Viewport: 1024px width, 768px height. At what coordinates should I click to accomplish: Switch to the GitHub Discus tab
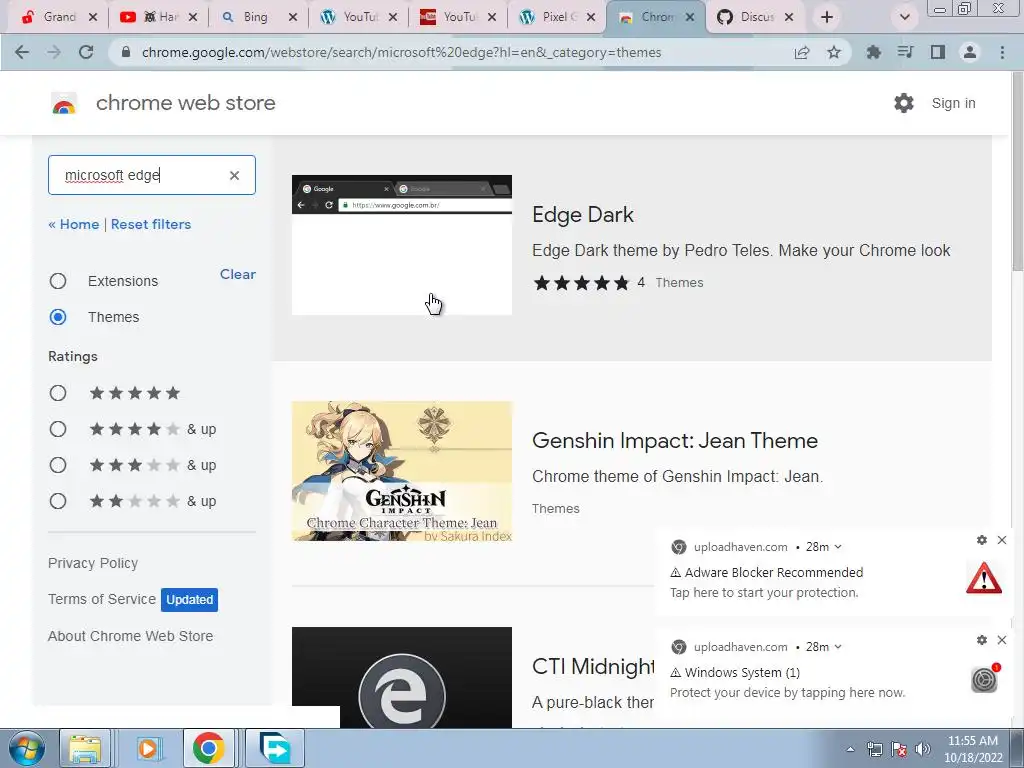point(756,17)
